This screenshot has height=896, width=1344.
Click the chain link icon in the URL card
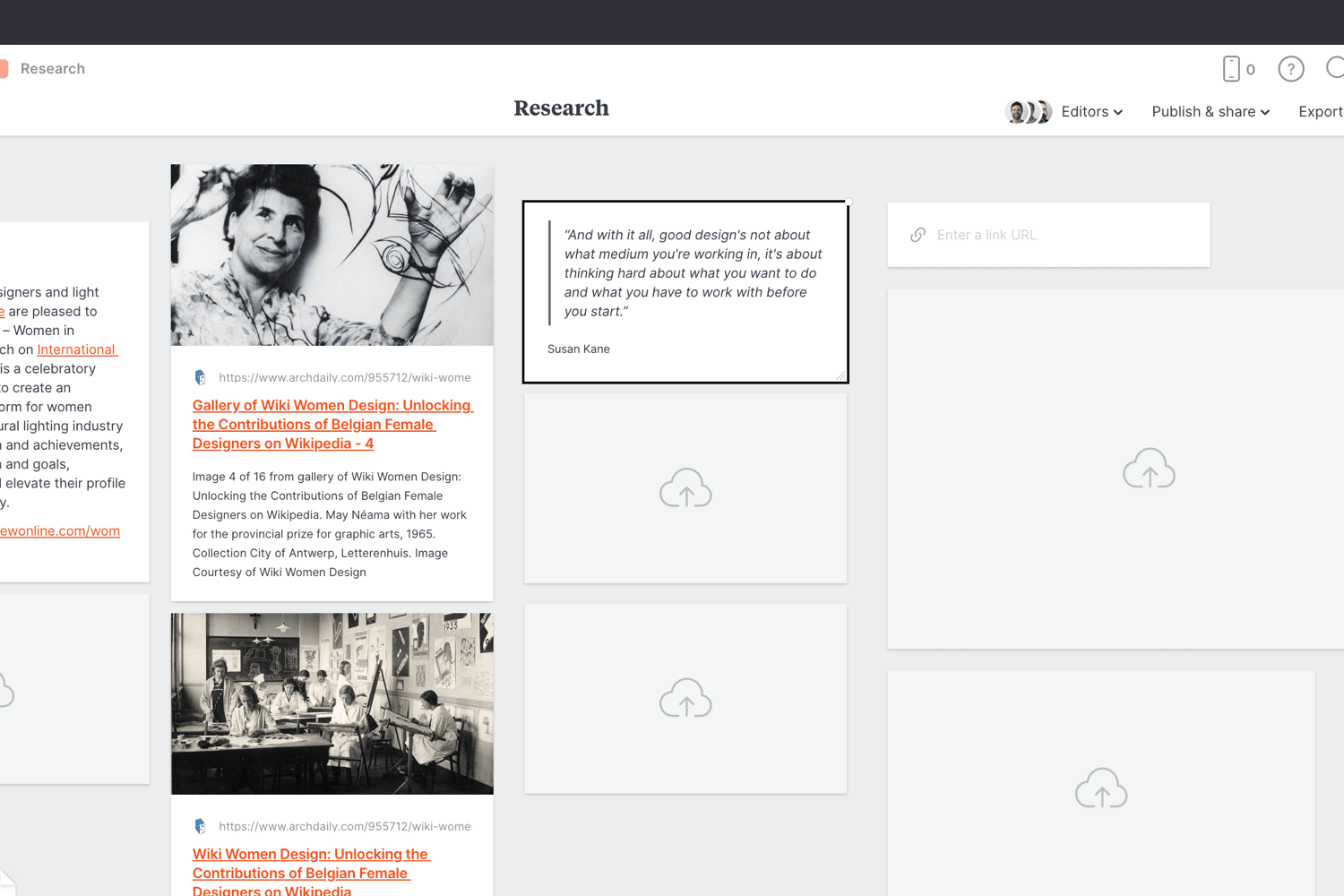pos(918,235)
